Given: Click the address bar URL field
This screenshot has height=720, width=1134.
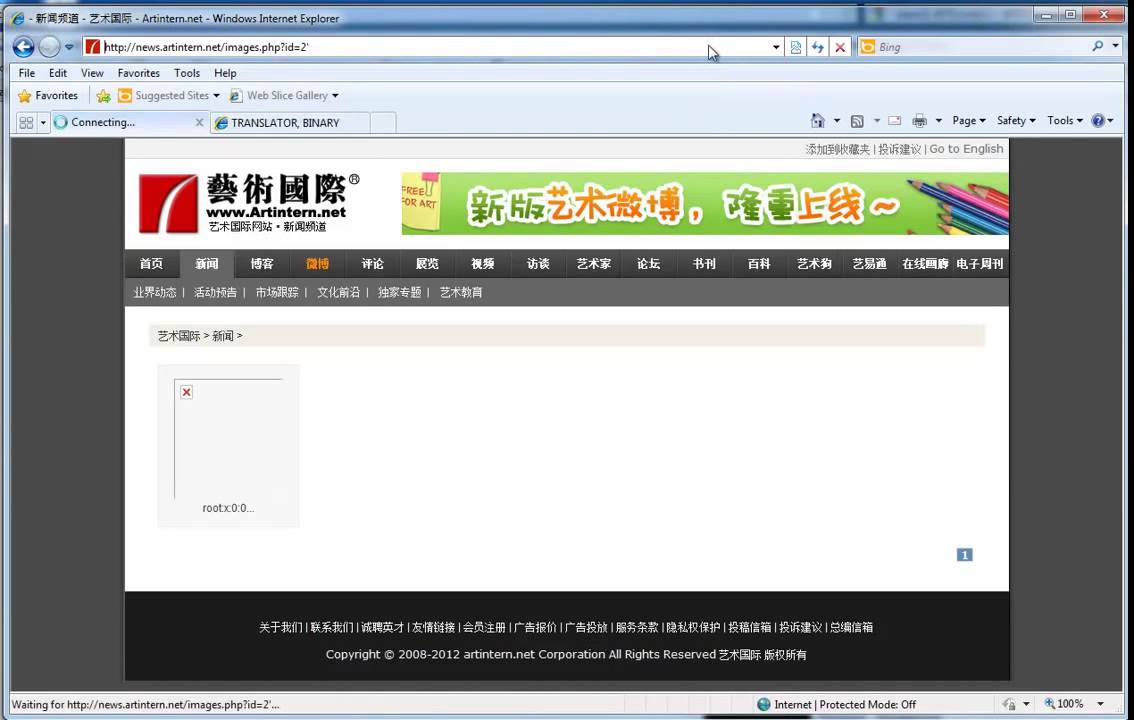Looking at the screenshot, I should click(x=427, y=47).
